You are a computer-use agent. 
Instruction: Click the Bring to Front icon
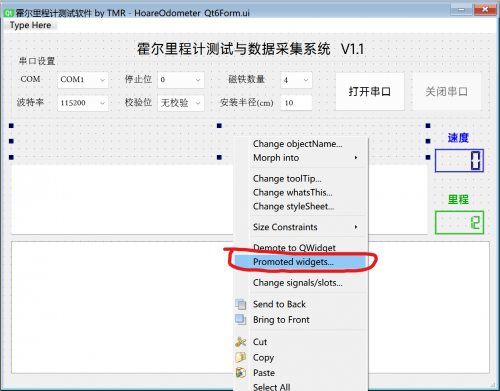241,319
